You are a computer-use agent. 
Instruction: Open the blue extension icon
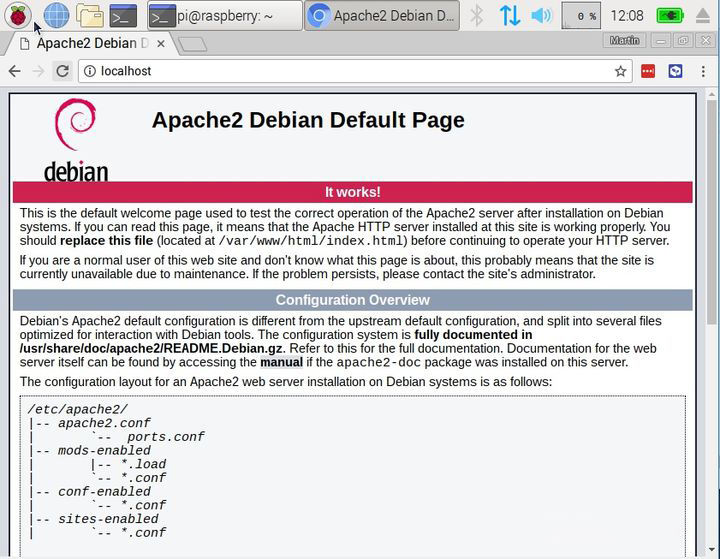coord(675,71)
